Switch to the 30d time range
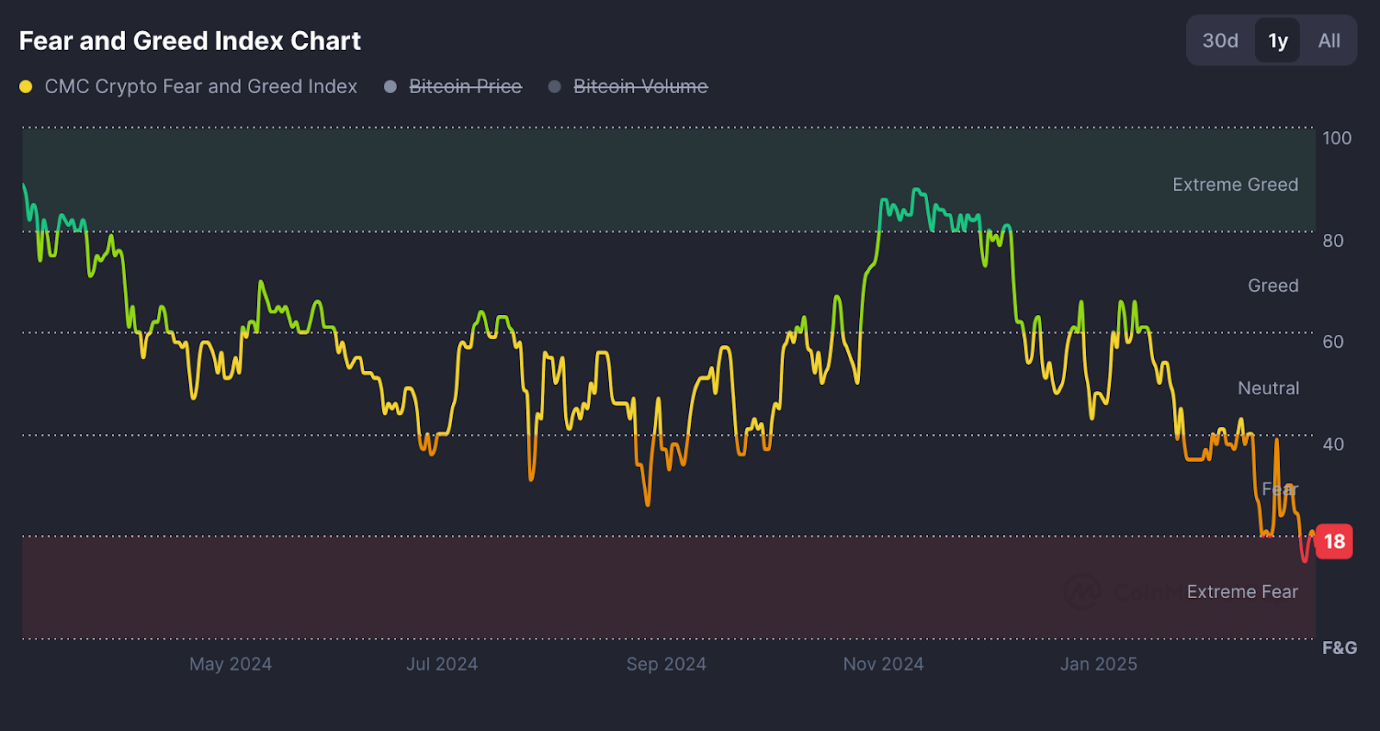Screen dimensions: 1380x731 tap(1220, 41)
